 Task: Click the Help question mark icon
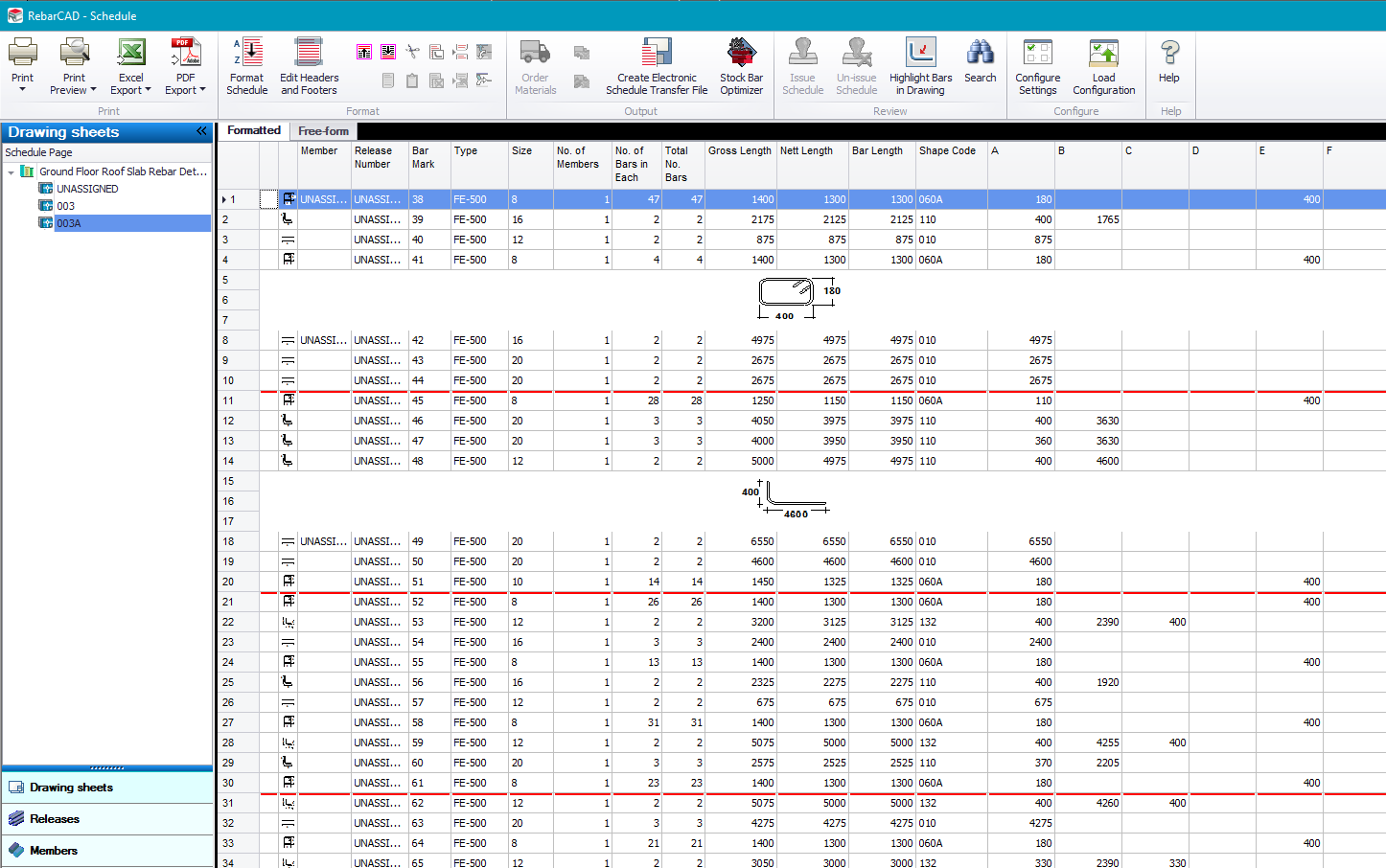1168,54
